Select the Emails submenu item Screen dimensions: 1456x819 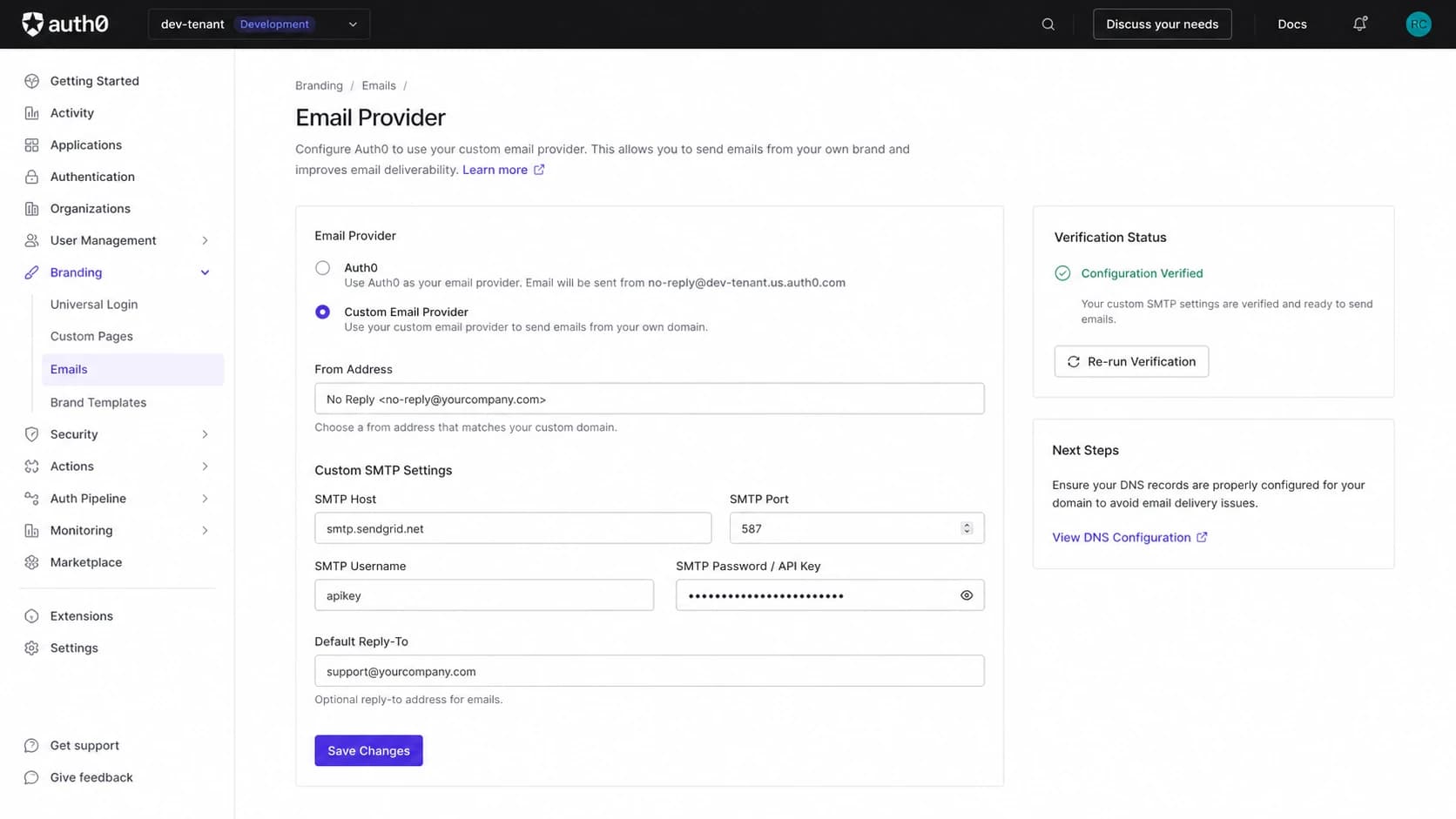click(132, 370)
